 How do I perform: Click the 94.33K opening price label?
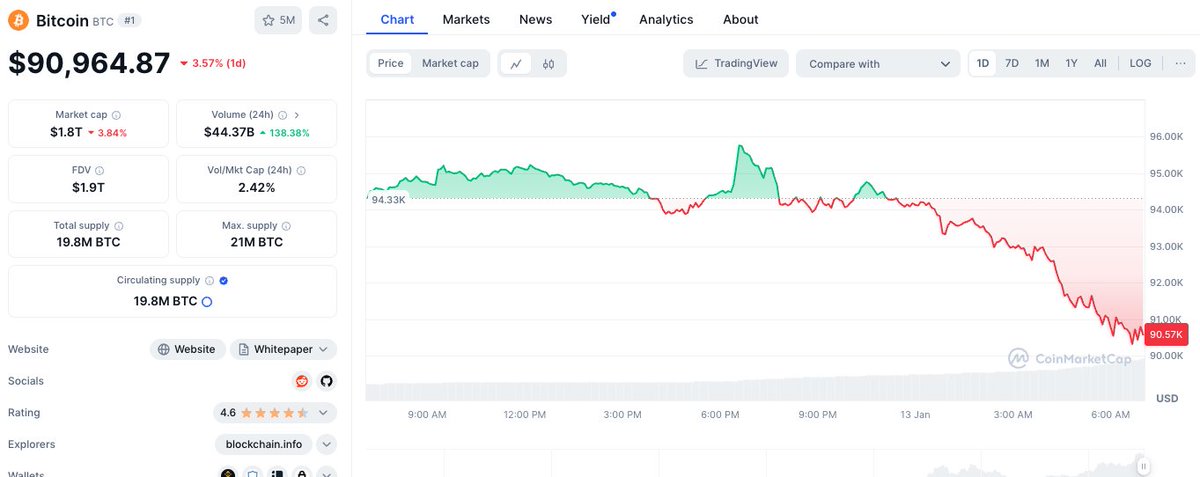point(388,200)
